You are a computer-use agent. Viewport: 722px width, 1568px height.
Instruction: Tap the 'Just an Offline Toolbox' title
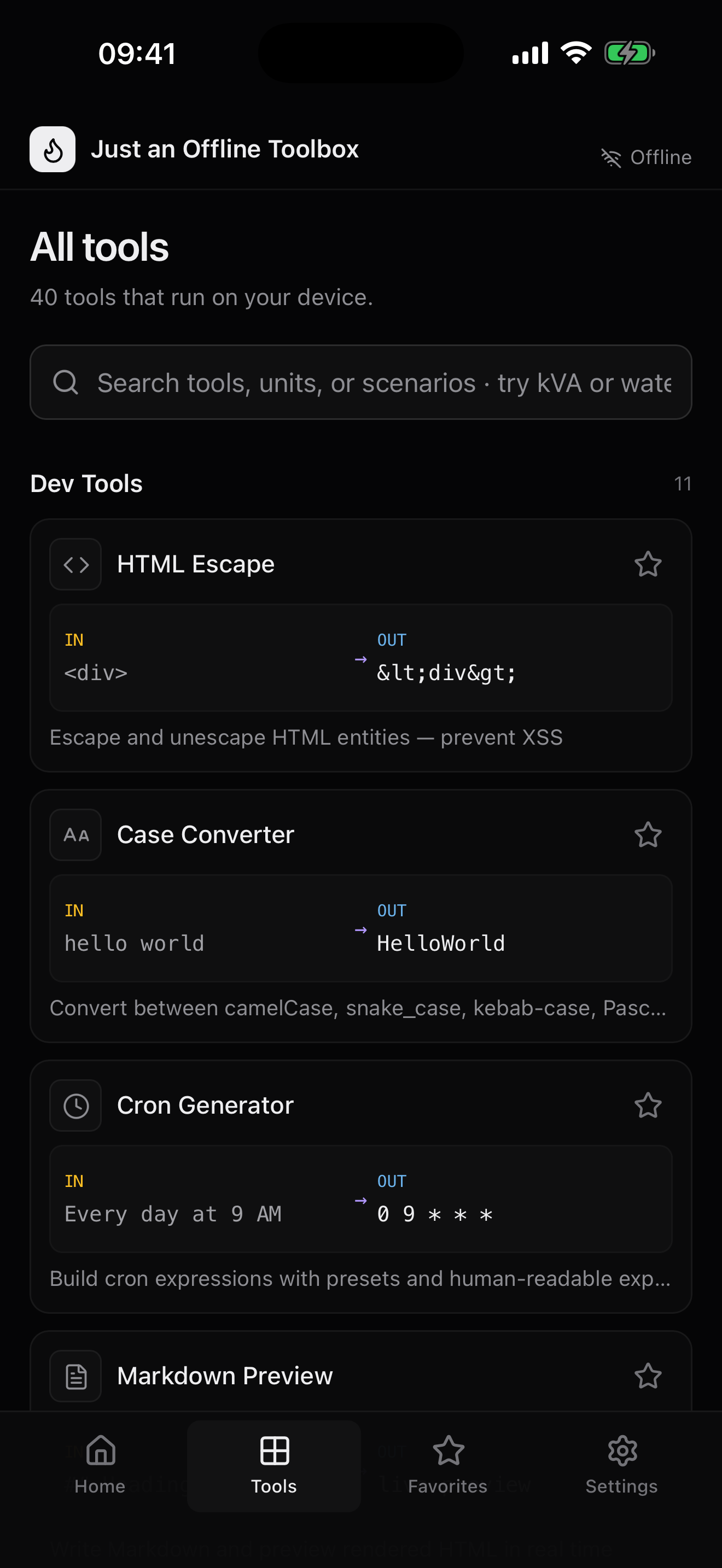pyautogui.click(x=225, y=149)
